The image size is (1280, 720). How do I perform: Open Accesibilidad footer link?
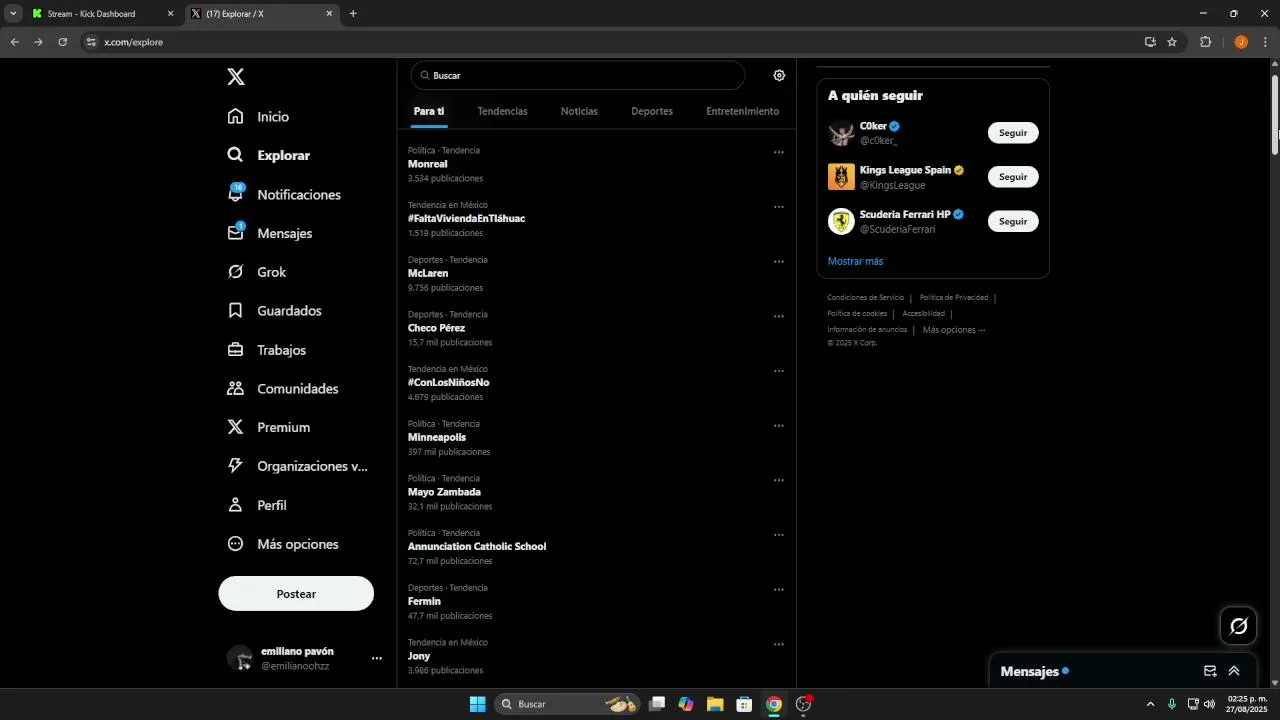[923, 313]
